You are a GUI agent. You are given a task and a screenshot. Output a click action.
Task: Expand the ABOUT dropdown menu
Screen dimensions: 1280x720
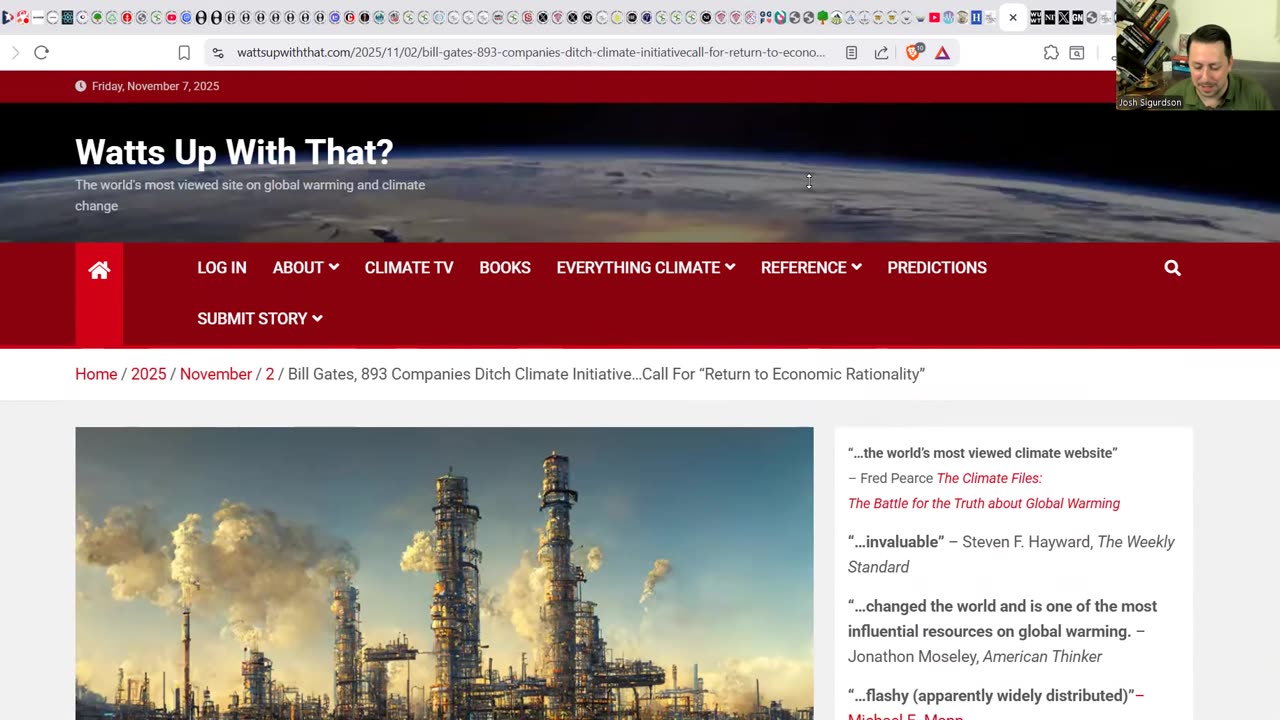click(x=306, y=268)
